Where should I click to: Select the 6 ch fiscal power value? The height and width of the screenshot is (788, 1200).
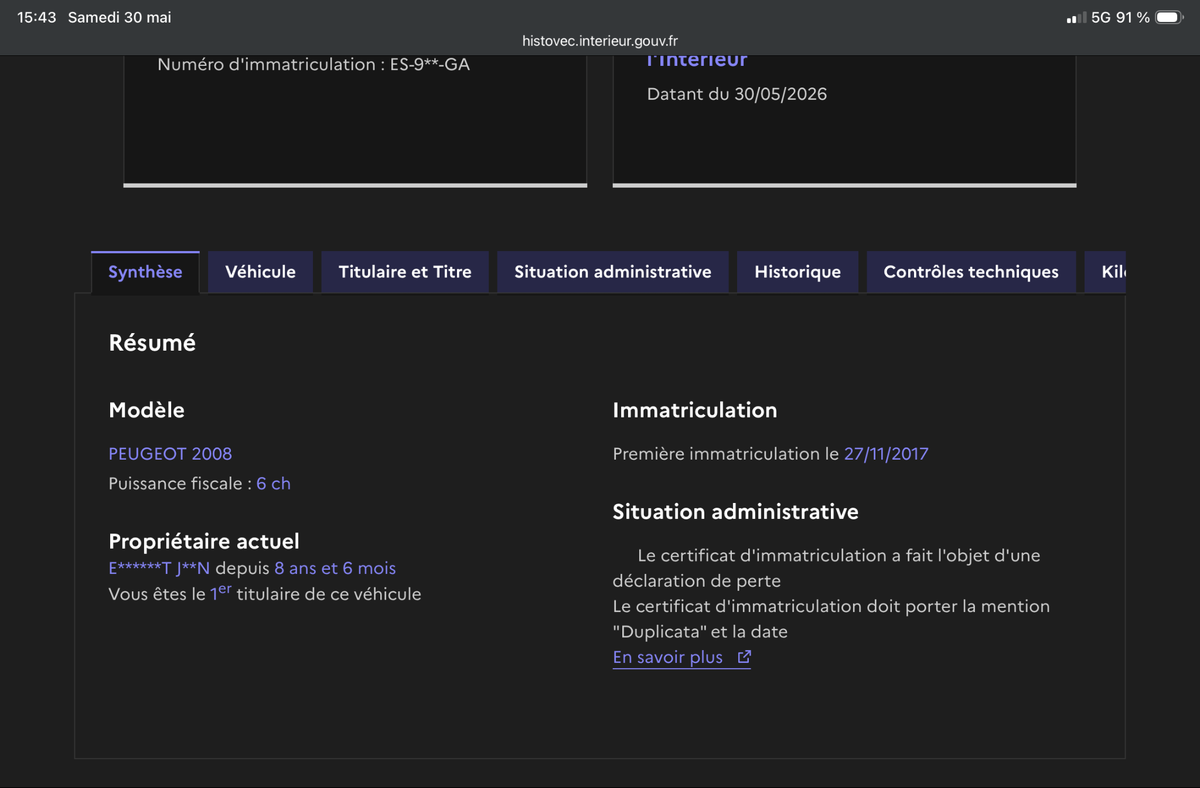coord(273,483)
